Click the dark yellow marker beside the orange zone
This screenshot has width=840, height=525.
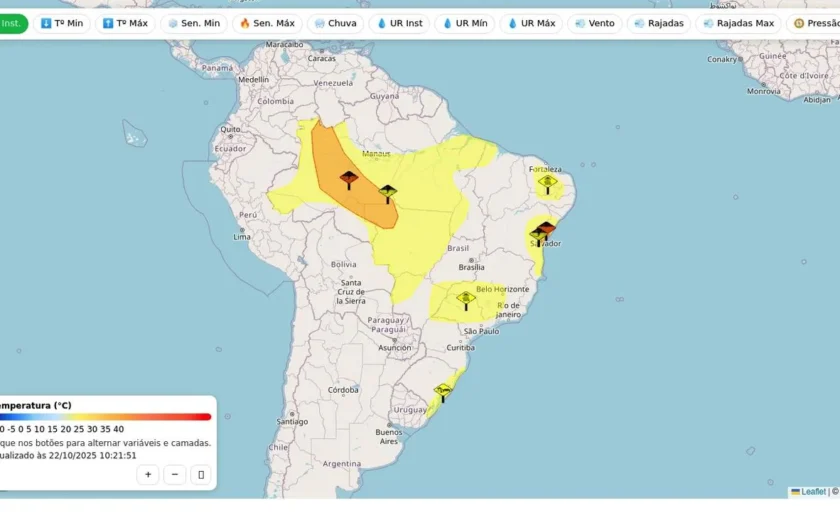click(388, 194)
